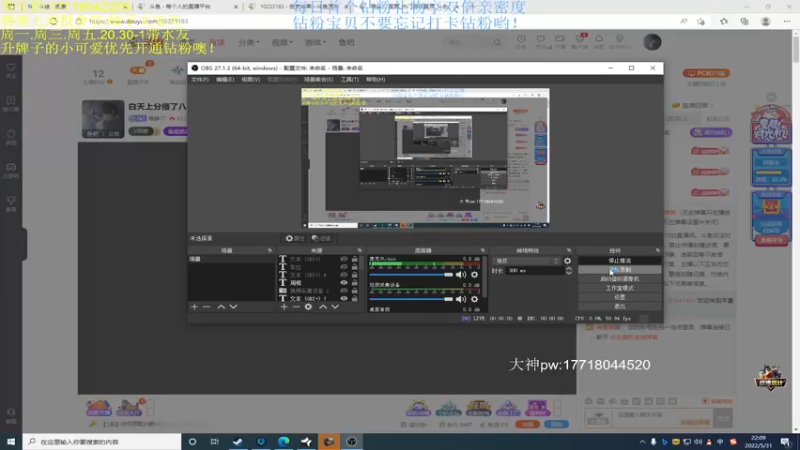Open settings gear of first audio mixer channel
This screenshot has height=450, width=800.
coord(474,274)
